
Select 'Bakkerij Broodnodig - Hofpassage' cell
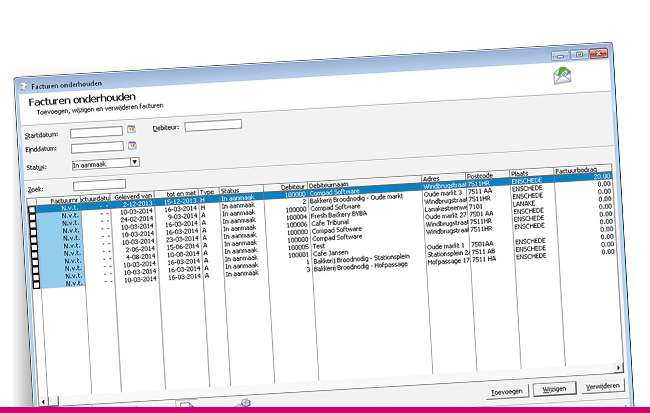click(x=360, y=267)
